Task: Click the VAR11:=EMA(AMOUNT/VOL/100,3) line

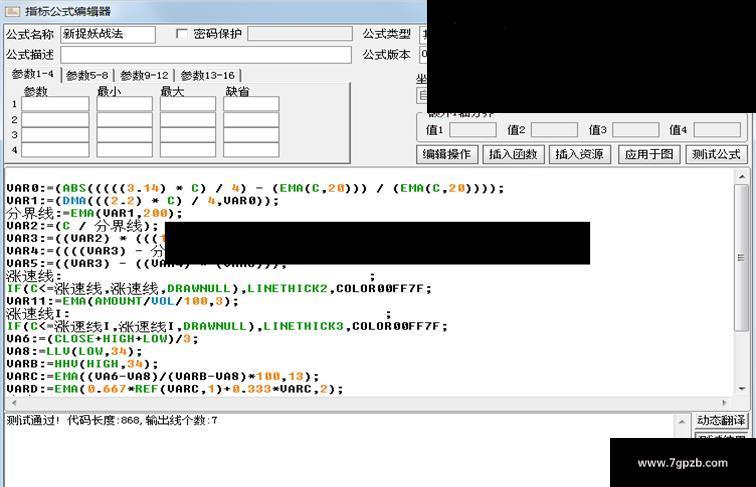Action: 122,301
